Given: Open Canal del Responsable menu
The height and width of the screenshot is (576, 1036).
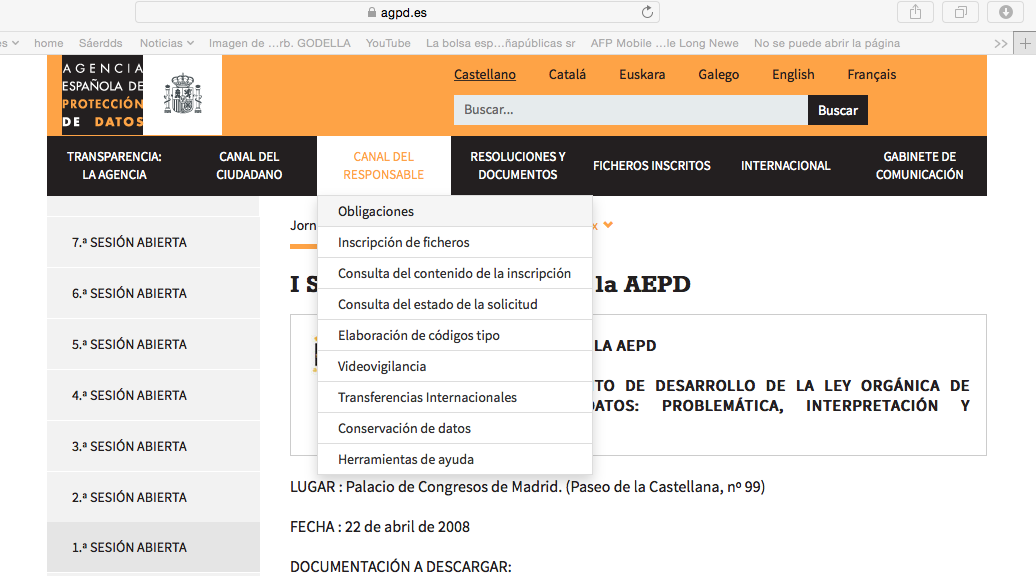Looking at the screenshot, I should coord(384,166).
